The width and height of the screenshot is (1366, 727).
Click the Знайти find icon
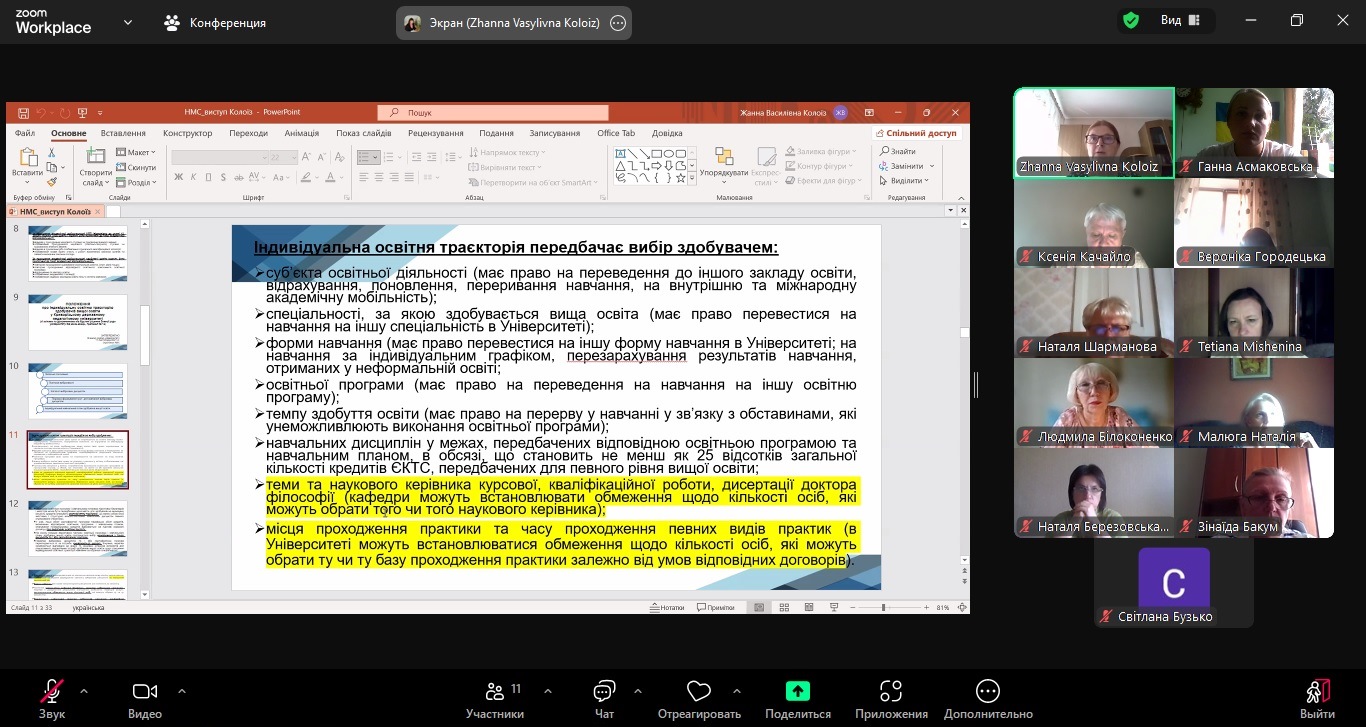884,152
